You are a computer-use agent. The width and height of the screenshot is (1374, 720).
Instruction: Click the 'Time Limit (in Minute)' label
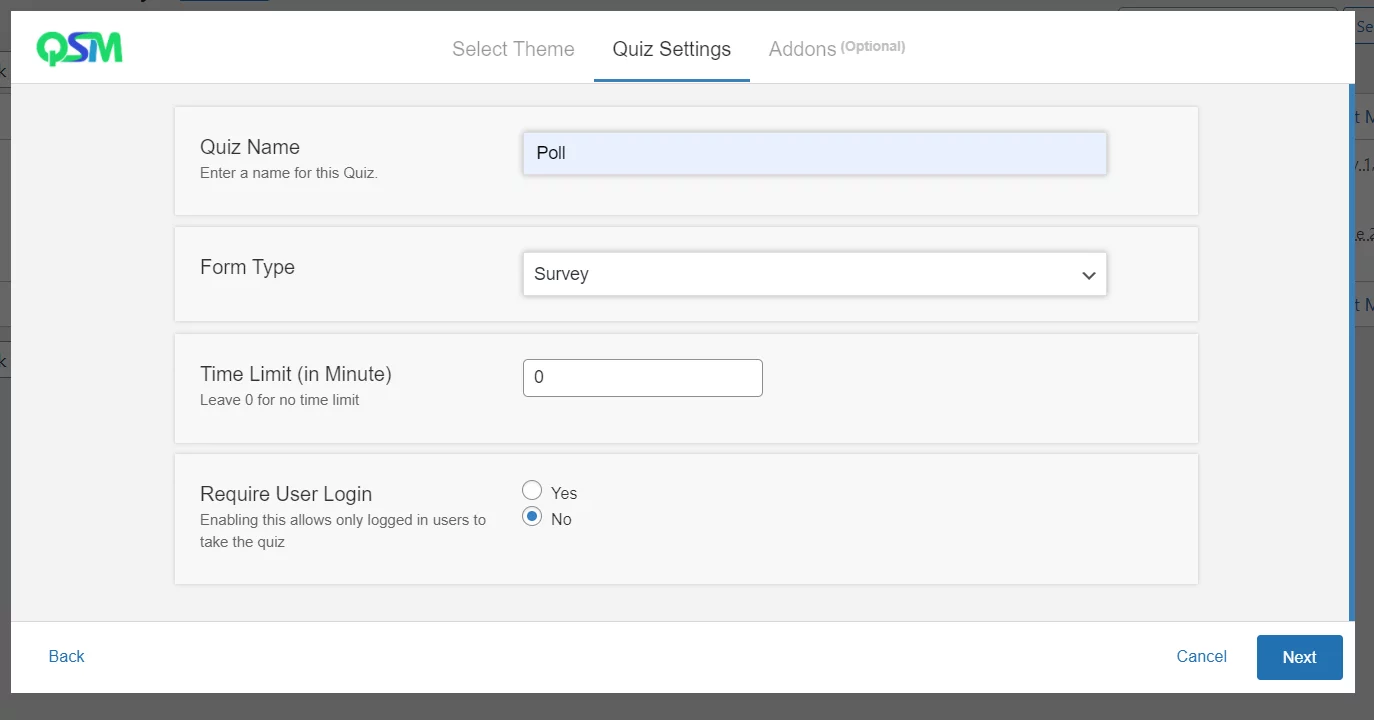pyautogui.click(x=295, y=374)
